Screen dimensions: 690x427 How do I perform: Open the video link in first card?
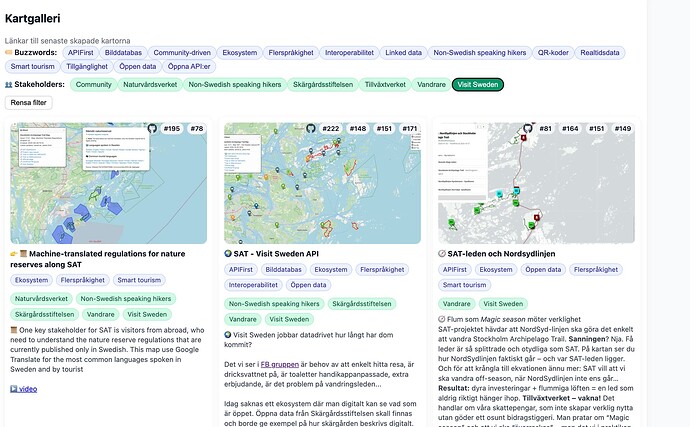(24, 389)
